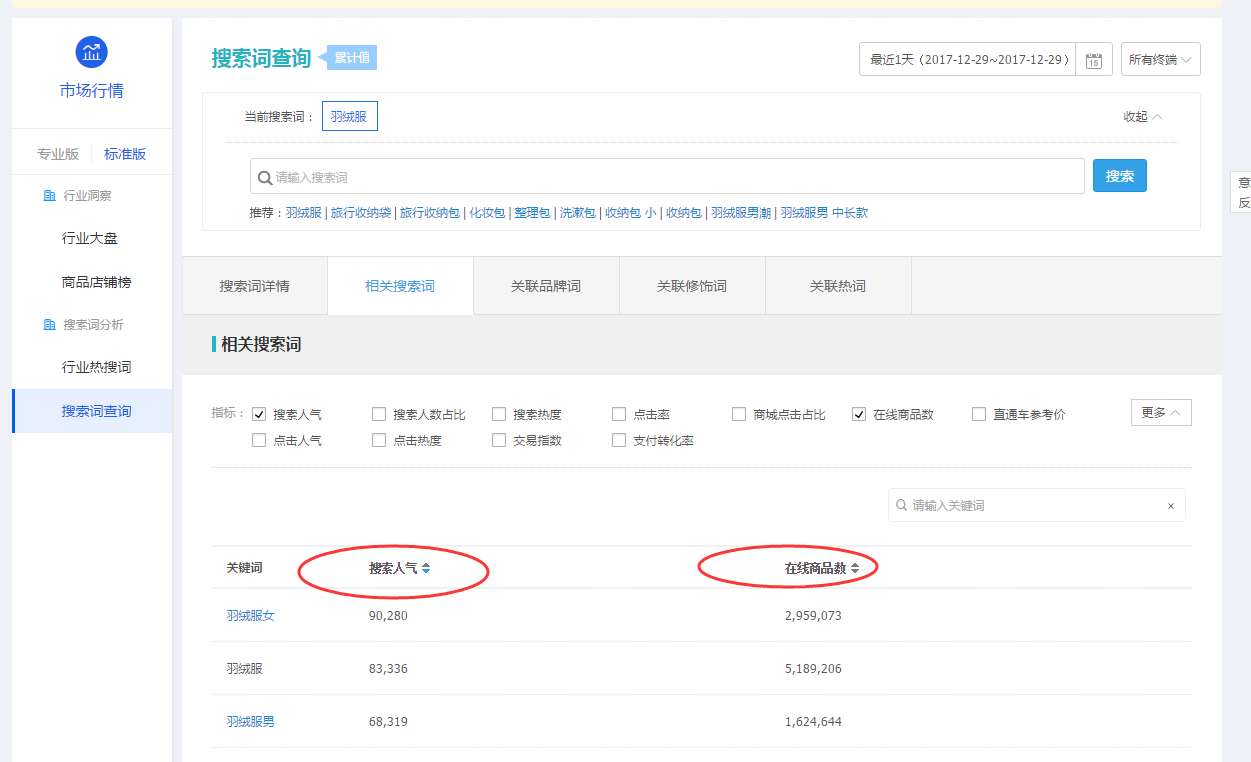
Task: Click the magnifier icon in search box
Action: click(265, 177)
